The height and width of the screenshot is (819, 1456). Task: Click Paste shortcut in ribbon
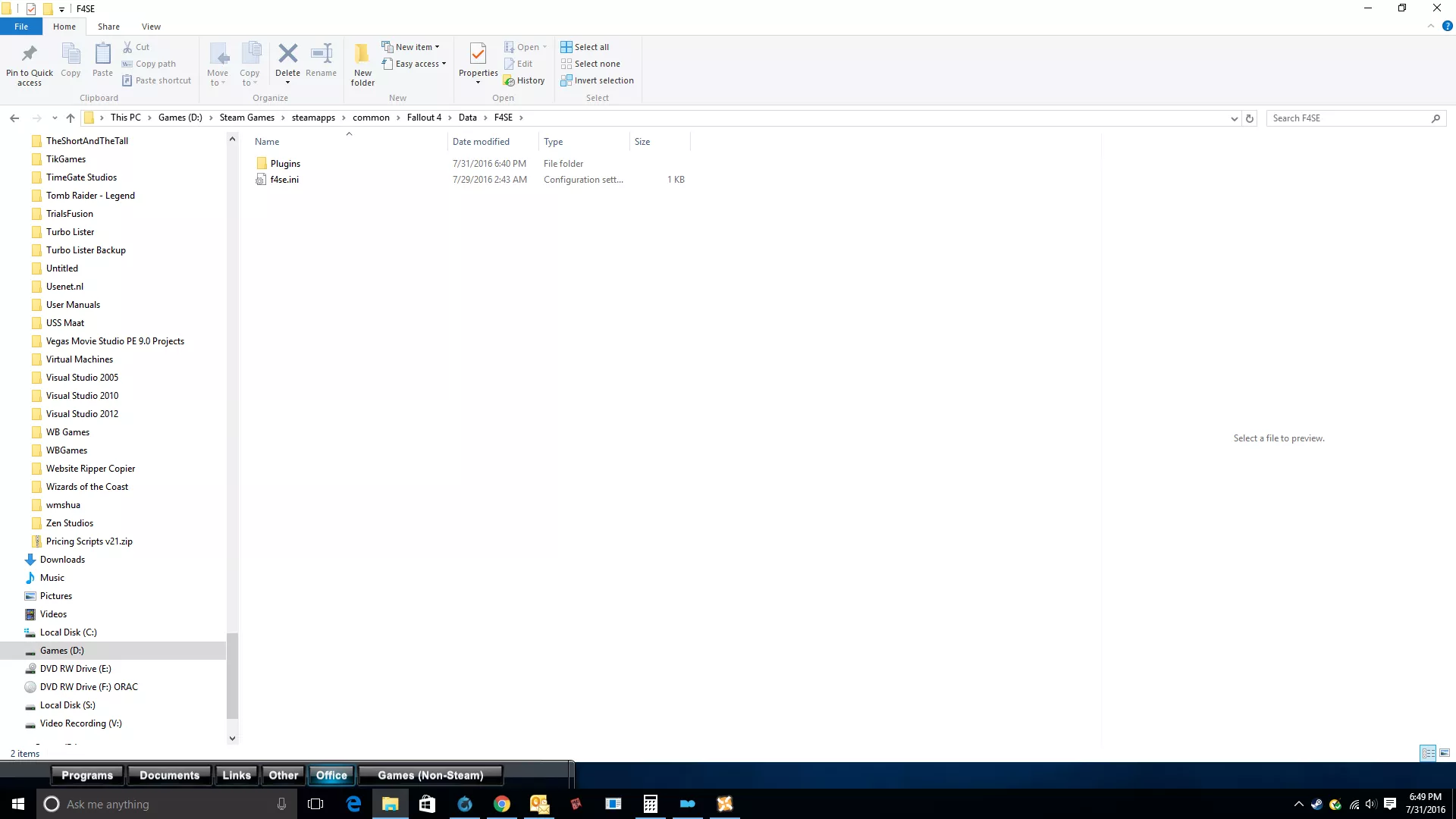click(157, 80)
